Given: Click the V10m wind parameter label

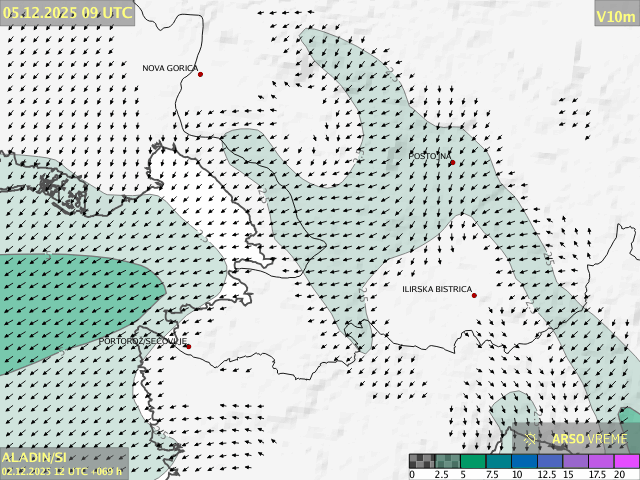Looking at the screenshot, I should (x=615, y=16).
